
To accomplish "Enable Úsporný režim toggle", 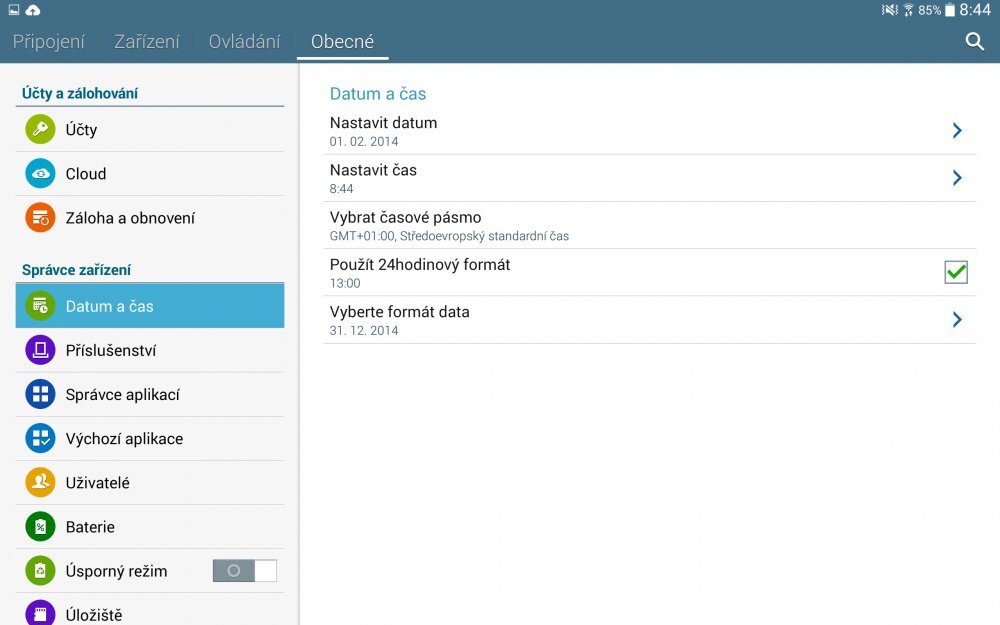I will [x=245, y=570].
